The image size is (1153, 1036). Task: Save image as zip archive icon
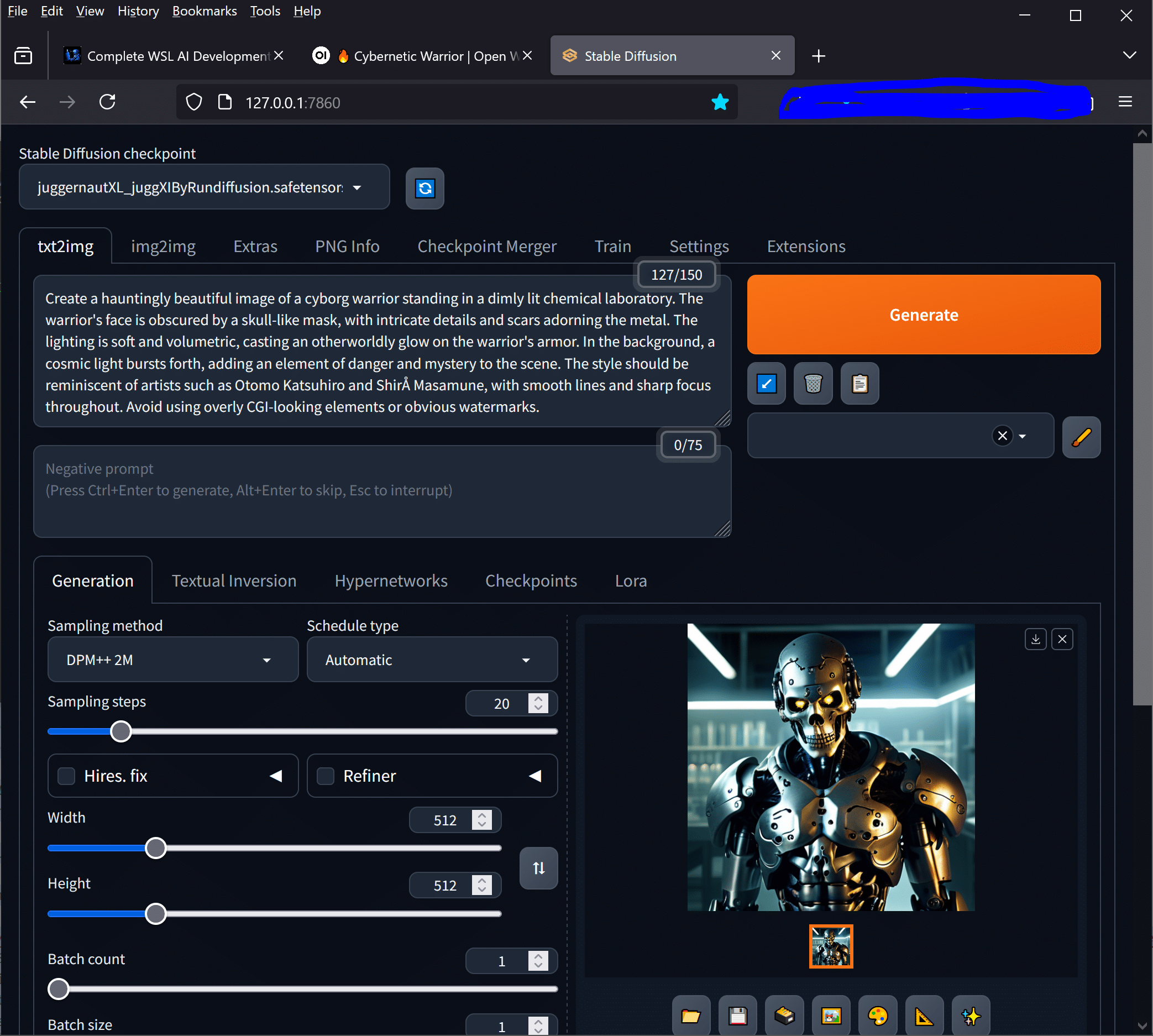(x=784, y=1016)
